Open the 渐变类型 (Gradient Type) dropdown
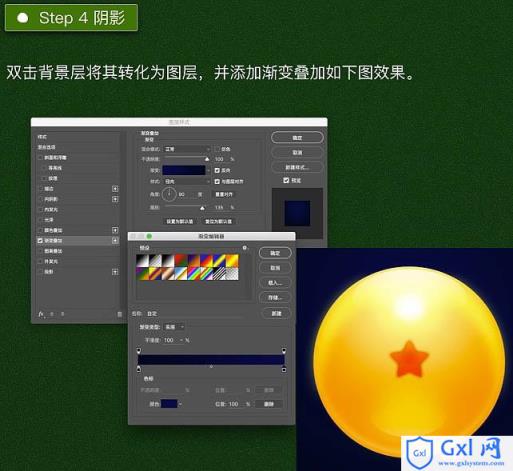 [174, 327]
